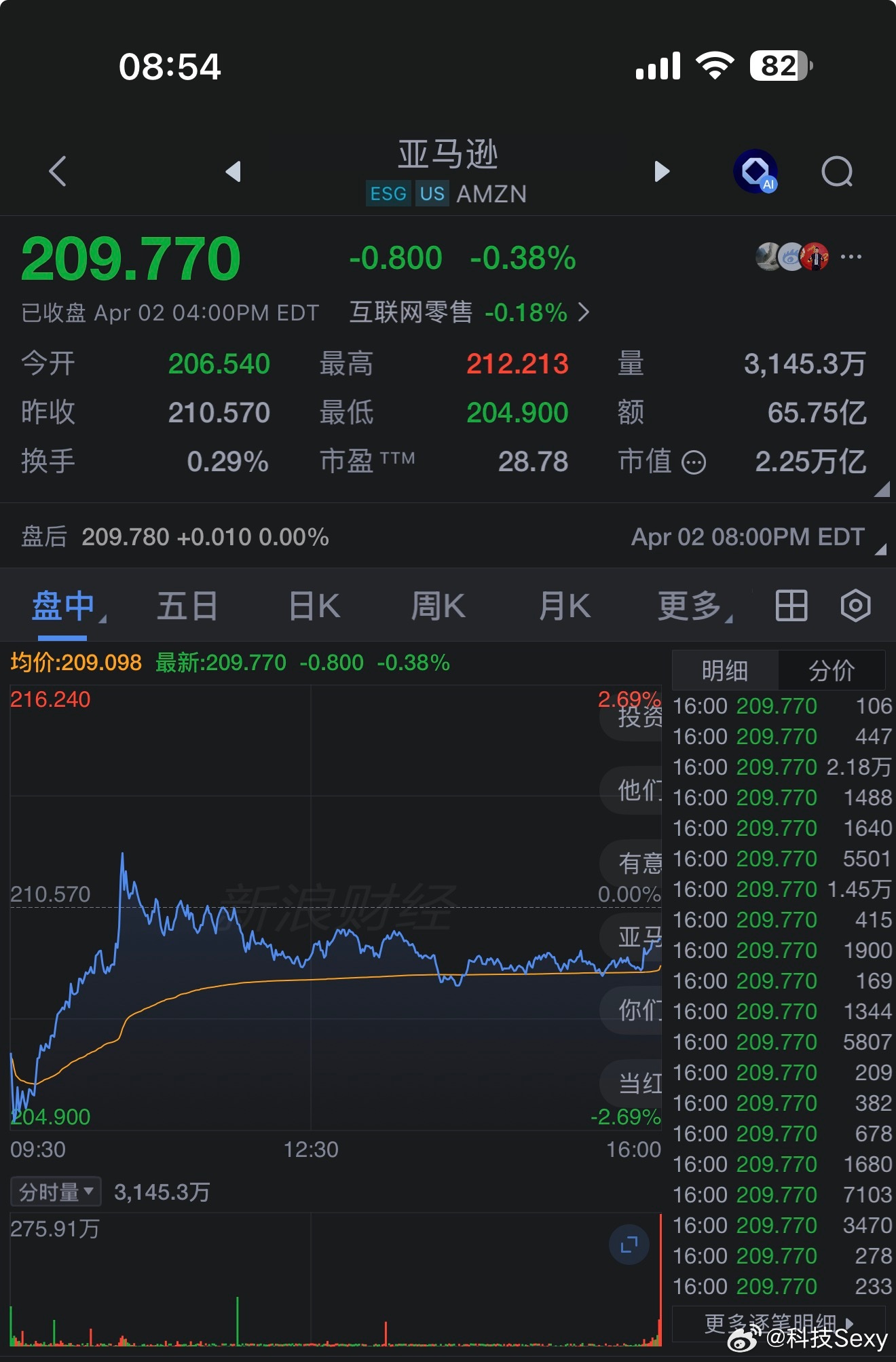Tap 昨收 value 210.570 in stats
The width and height of the screenshot is (896, 1362).
pos(219,413)
